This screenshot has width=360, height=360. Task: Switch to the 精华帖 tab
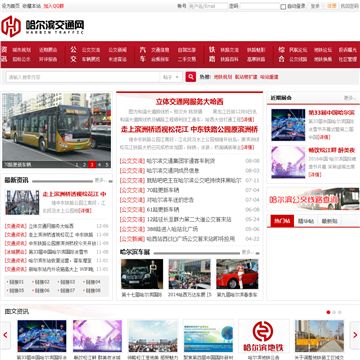coord(306,221)
